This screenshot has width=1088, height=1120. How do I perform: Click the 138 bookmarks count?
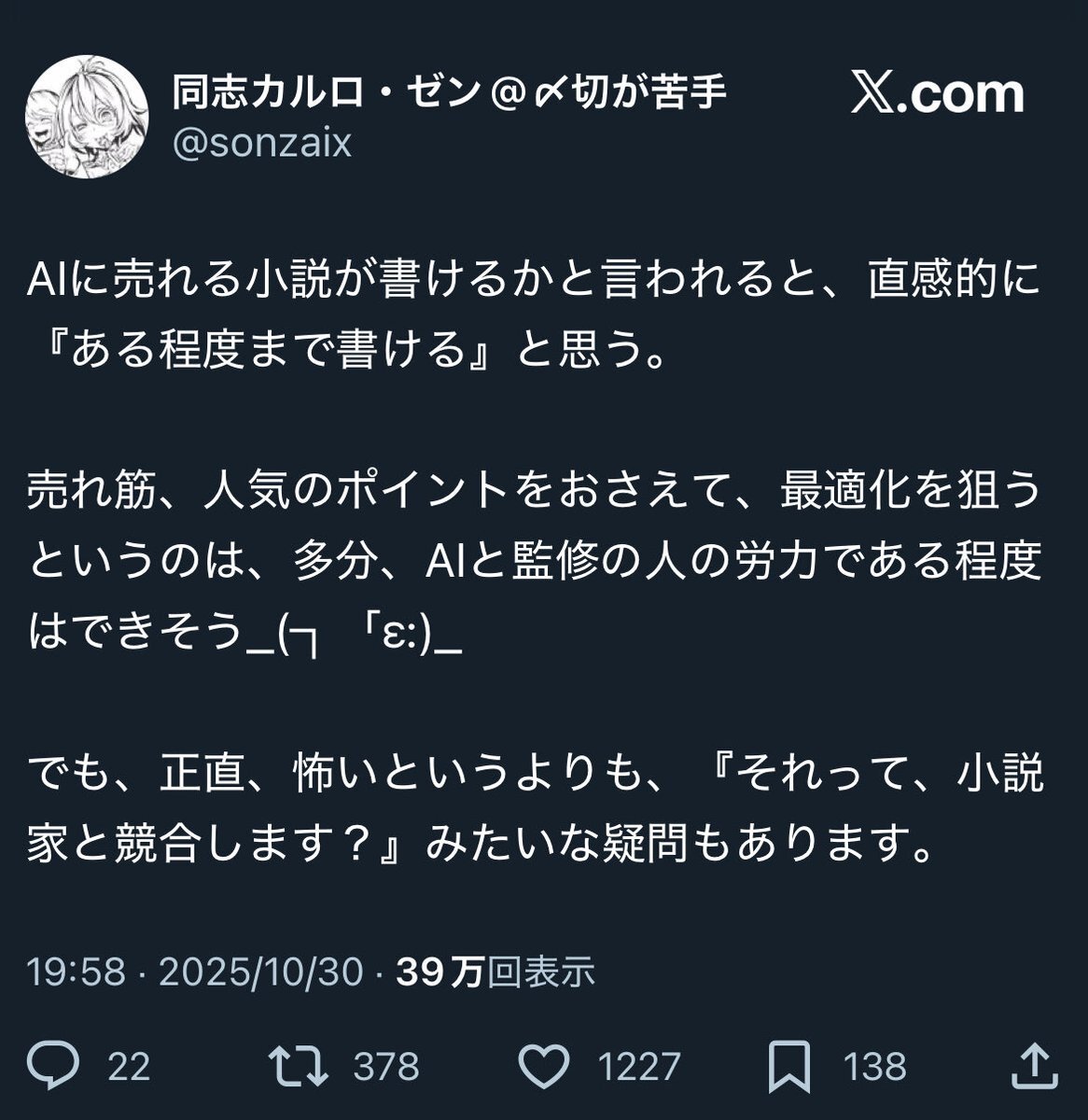click(x=875, y=1066)
